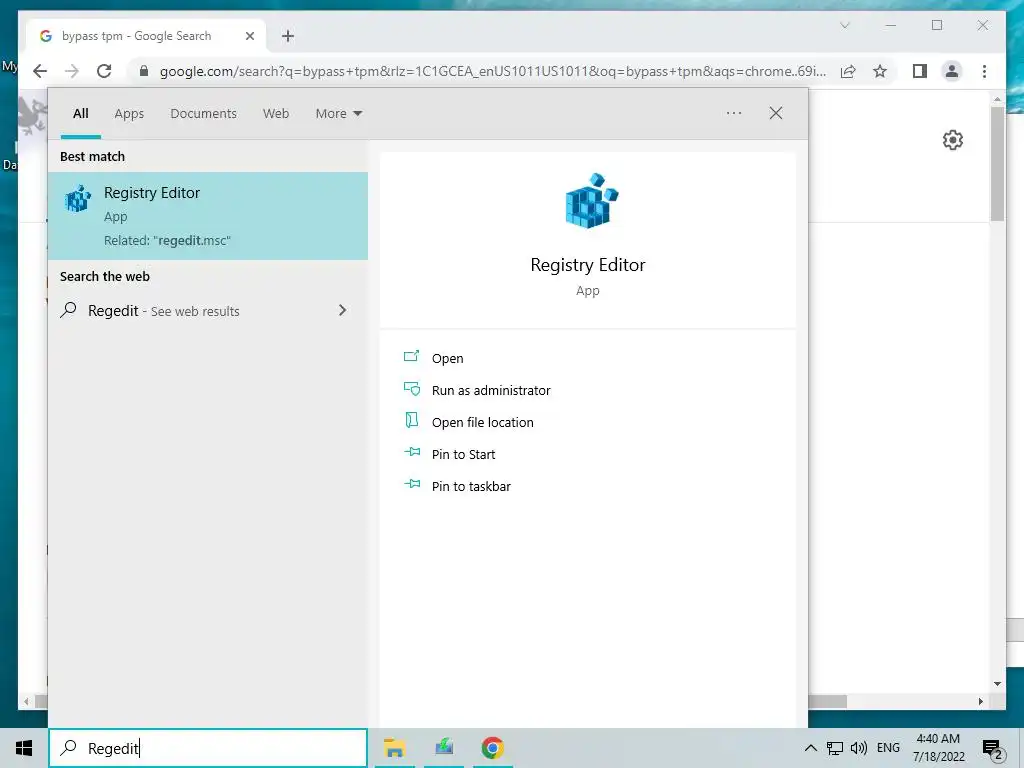Click Chrome vertical scrollbar down arrow
This screenshot has height=768, width=1024.
(x=997, y=684)
